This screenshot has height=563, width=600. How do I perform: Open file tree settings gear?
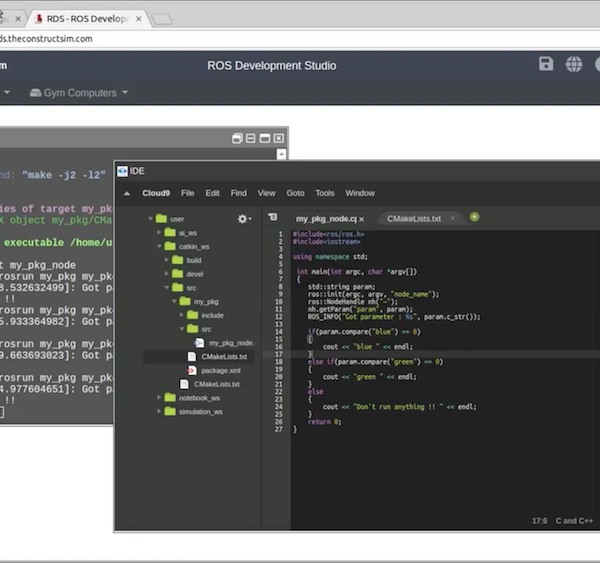pos(244,219)
